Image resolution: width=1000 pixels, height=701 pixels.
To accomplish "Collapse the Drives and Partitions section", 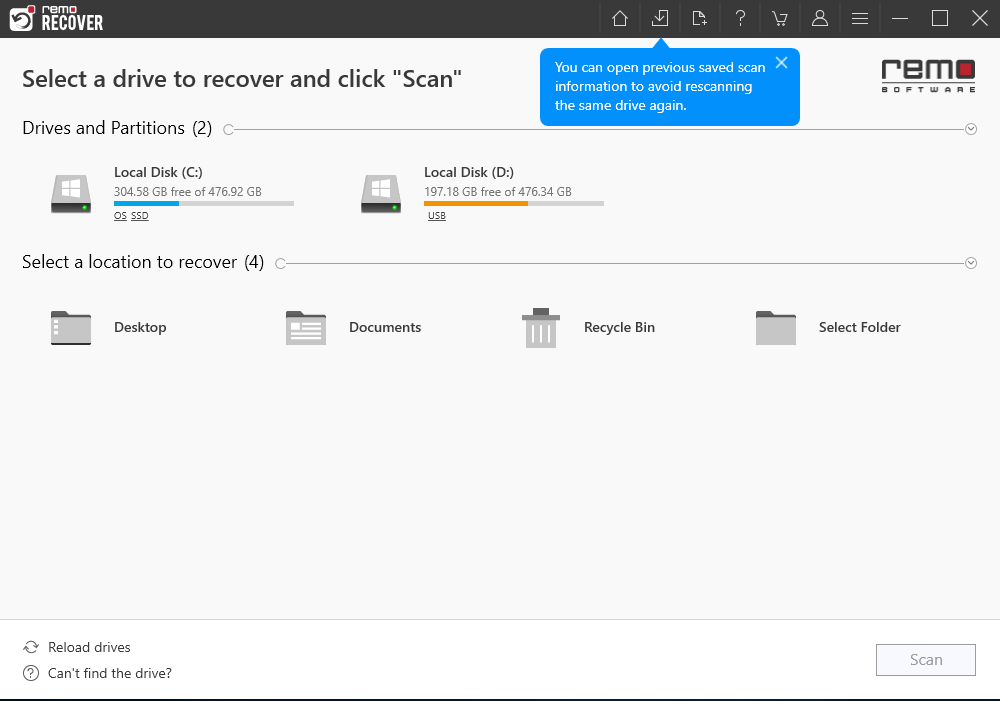I will 971,129.
